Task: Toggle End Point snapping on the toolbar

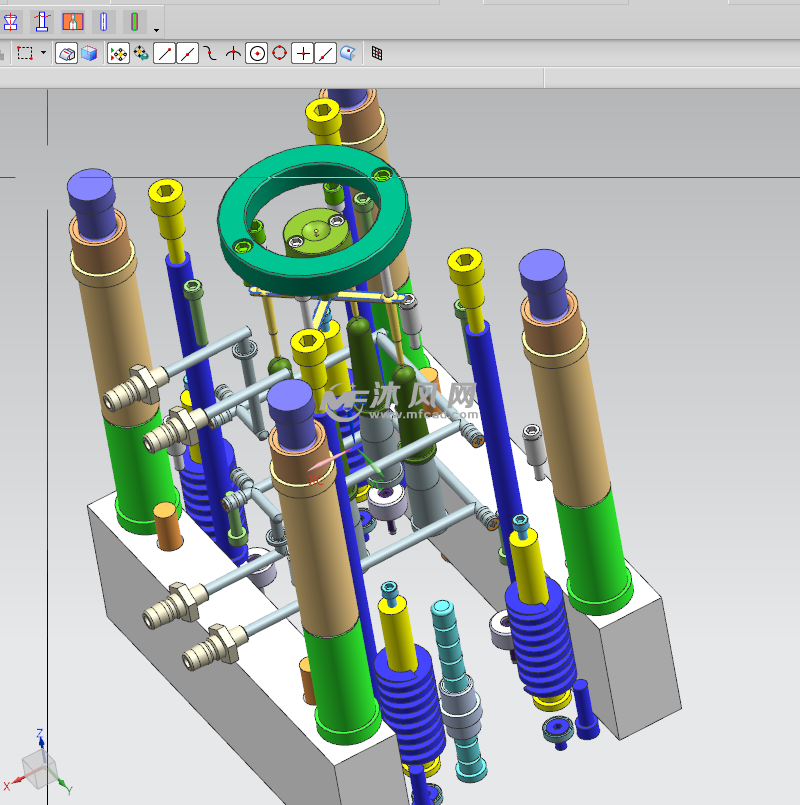Action: 164,53
